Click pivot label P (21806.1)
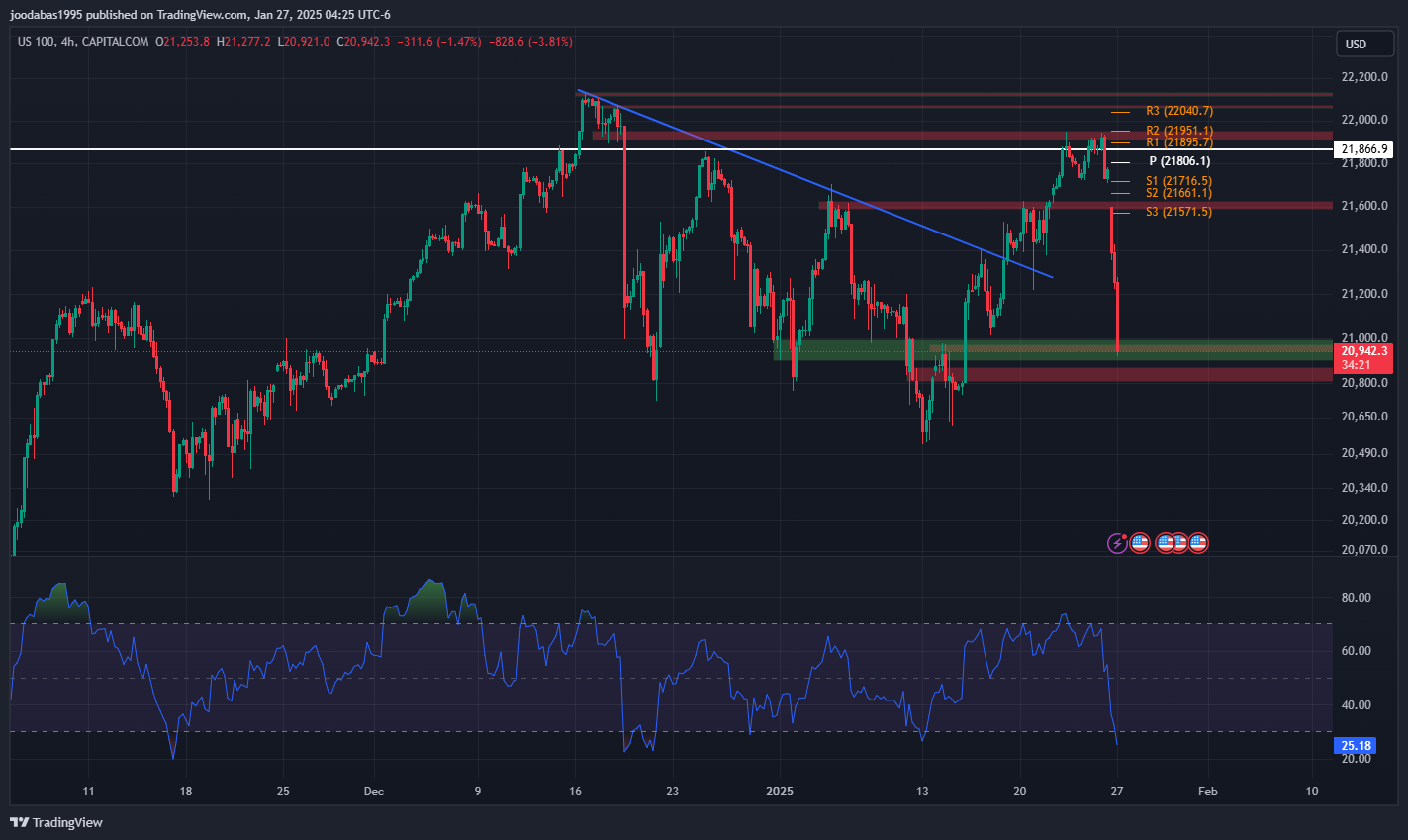1408x840 pixels. 1179,161
